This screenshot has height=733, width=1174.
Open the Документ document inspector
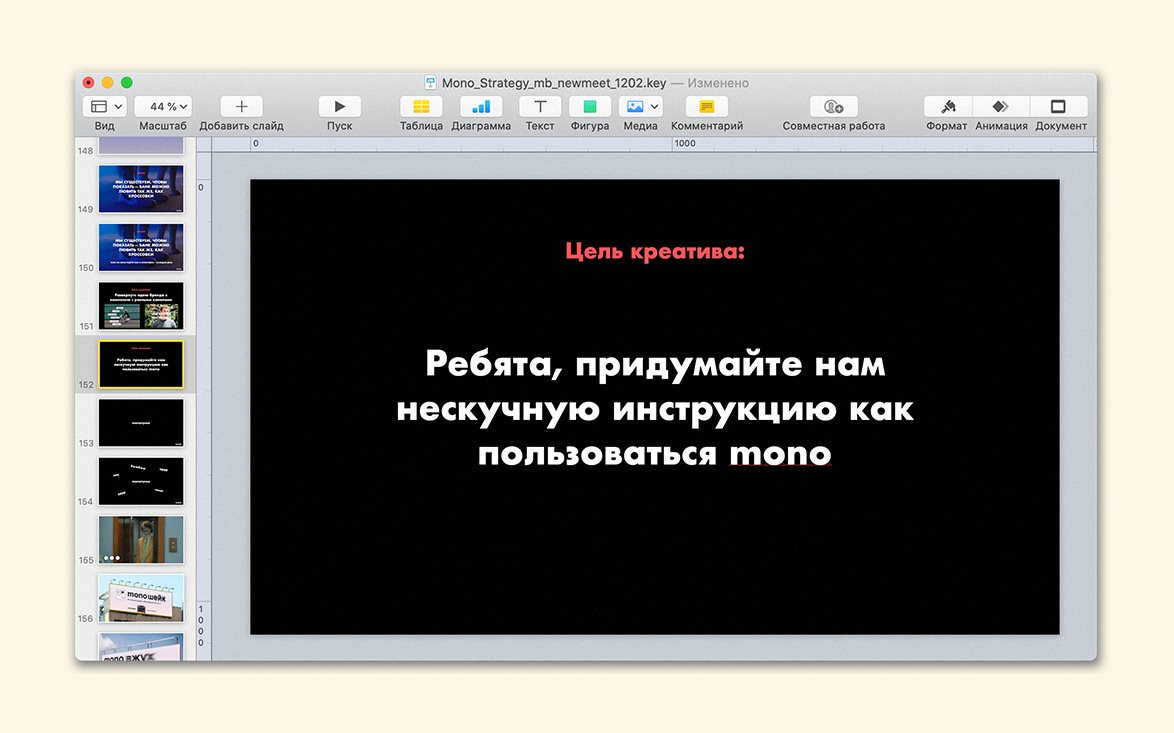[1059, 106]
